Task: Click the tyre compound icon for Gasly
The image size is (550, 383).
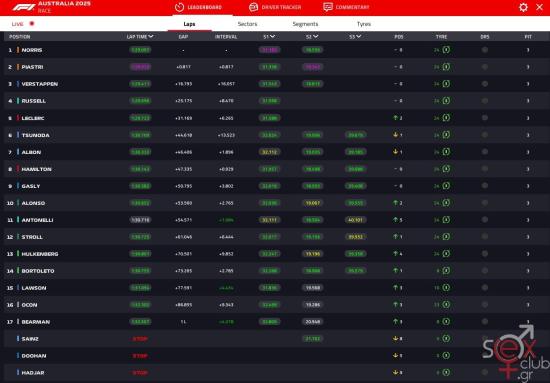Action: tap(446, 186)
